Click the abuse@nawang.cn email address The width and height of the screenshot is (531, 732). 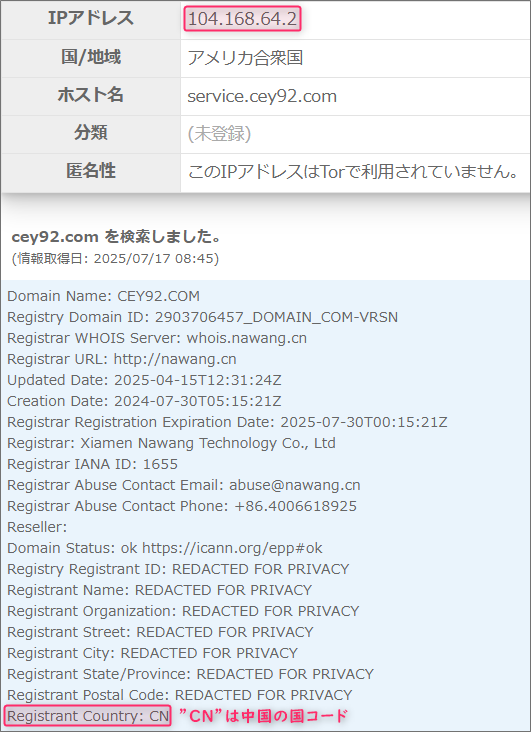tap(295, 485)
